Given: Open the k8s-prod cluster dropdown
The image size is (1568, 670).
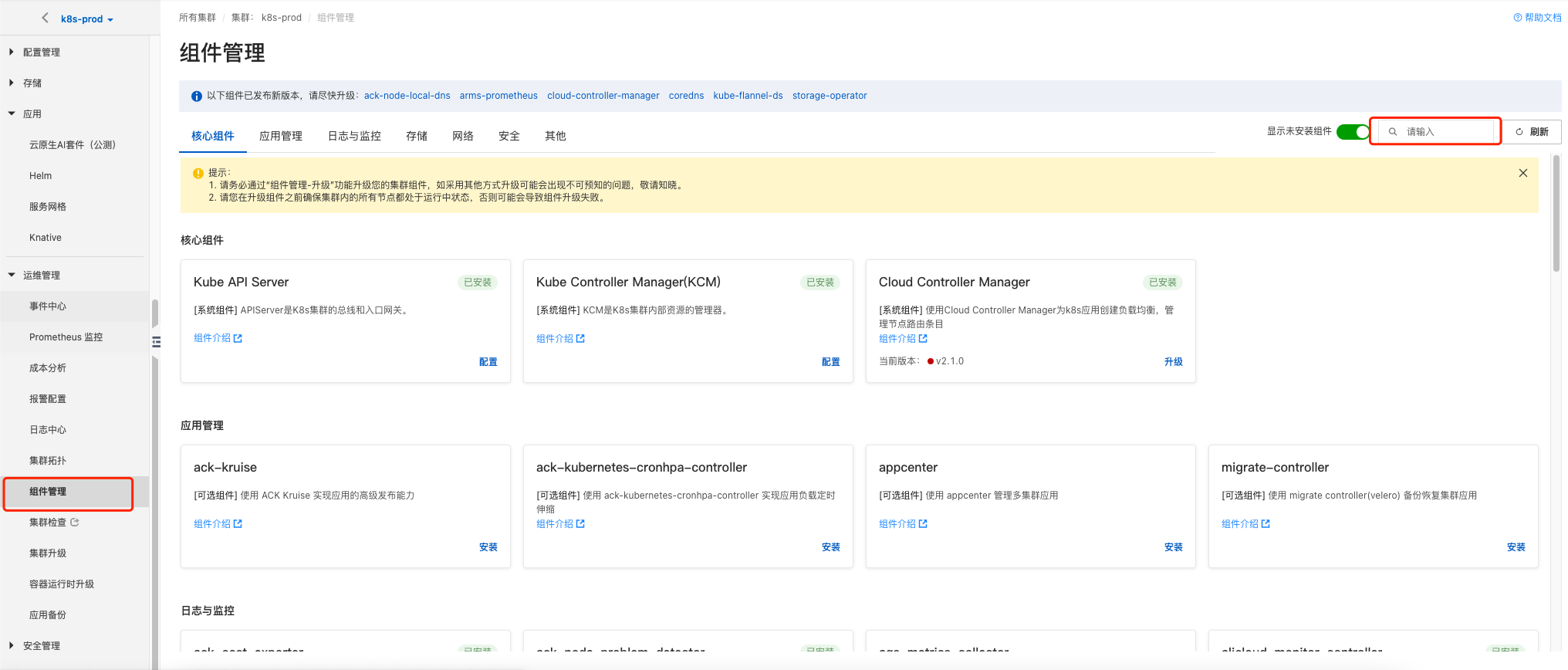Looking at the screenshot, I should coord(86,19).
